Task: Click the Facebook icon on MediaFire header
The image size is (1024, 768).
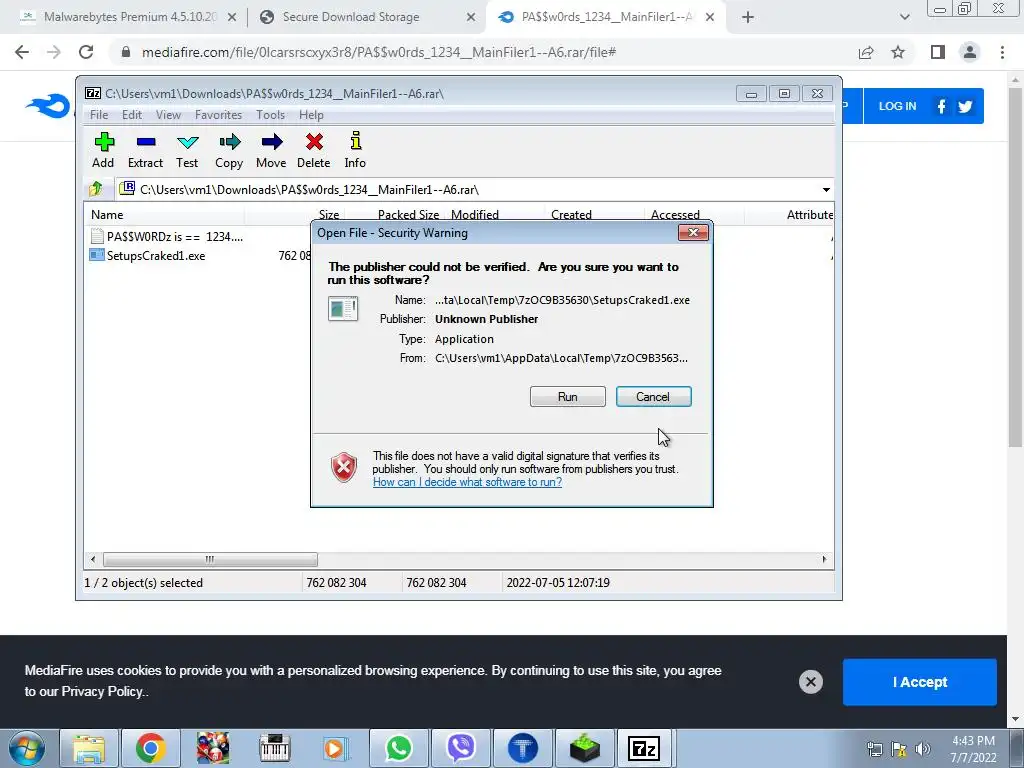Action: coord(941,106)
